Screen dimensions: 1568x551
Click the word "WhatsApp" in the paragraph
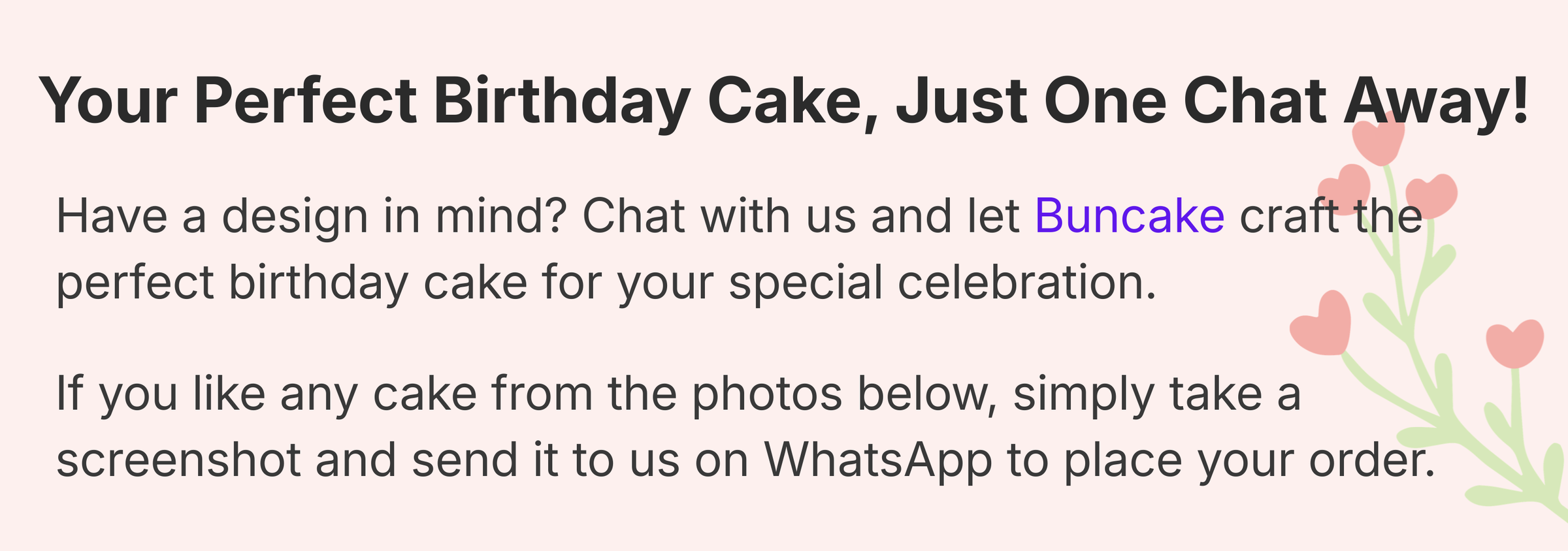click(x=877, y=460)
